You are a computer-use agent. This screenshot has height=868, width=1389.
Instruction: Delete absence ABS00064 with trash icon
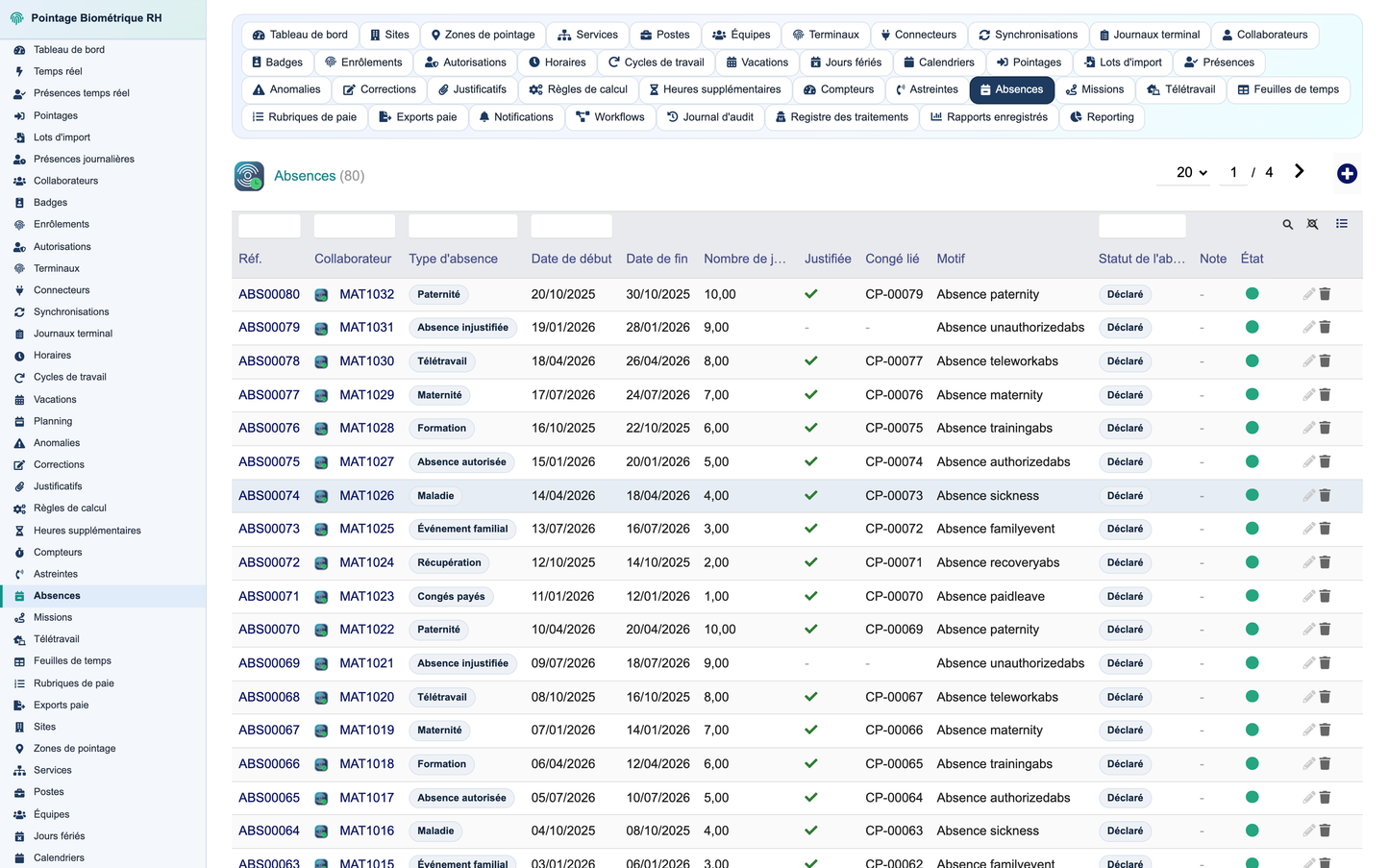pyautogui.click(x=1325, y=831)
